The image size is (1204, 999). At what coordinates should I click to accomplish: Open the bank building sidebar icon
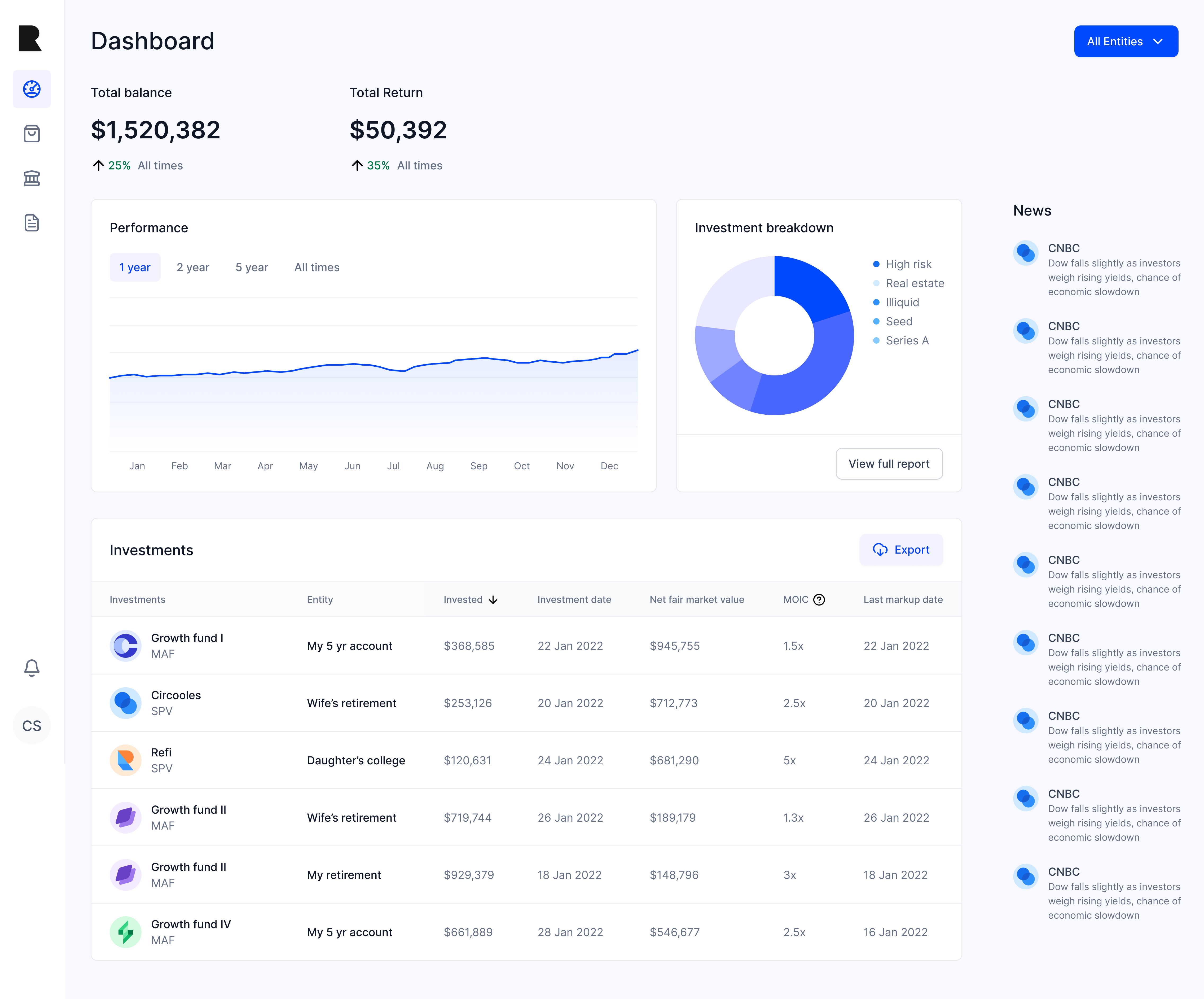pyautogui.click(x=32, y=178)
